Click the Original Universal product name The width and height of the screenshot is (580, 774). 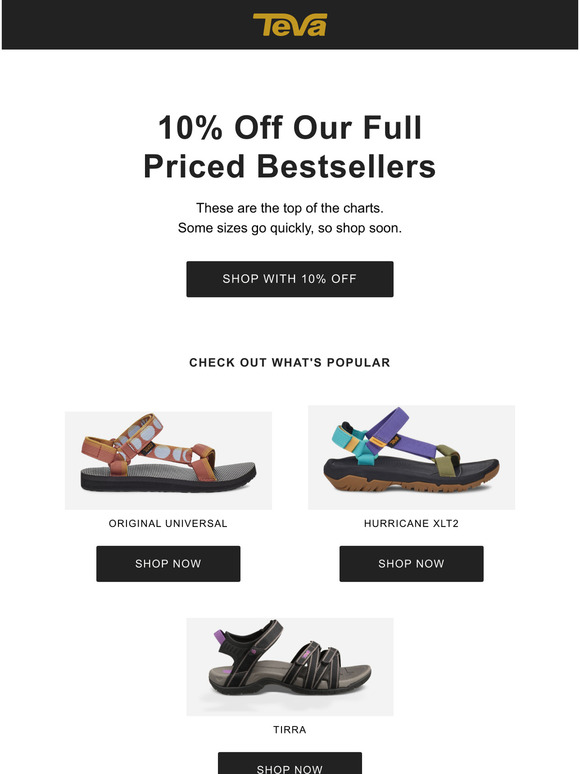(168, 523)
